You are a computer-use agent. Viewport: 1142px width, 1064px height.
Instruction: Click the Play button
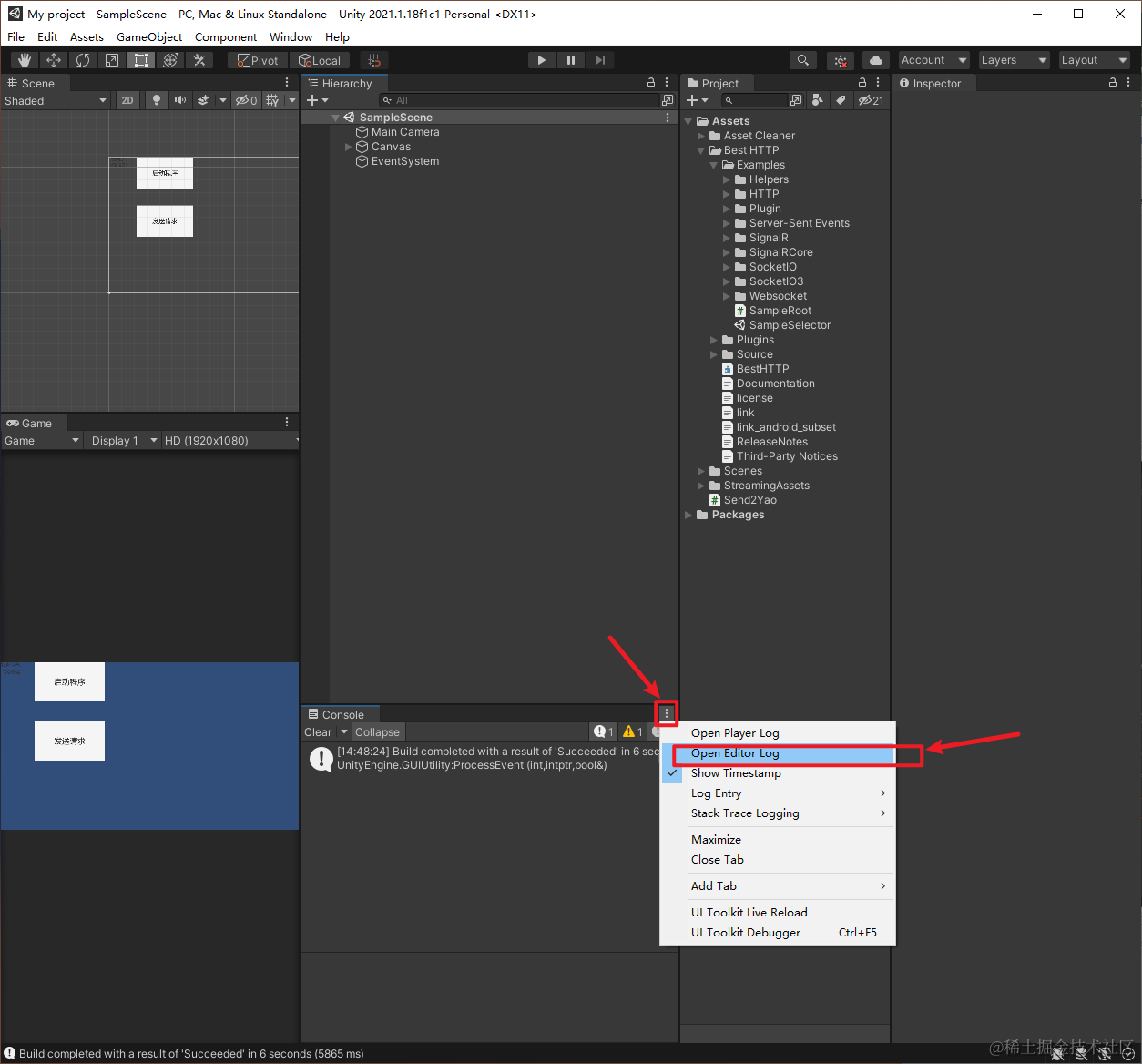[542, 60]
